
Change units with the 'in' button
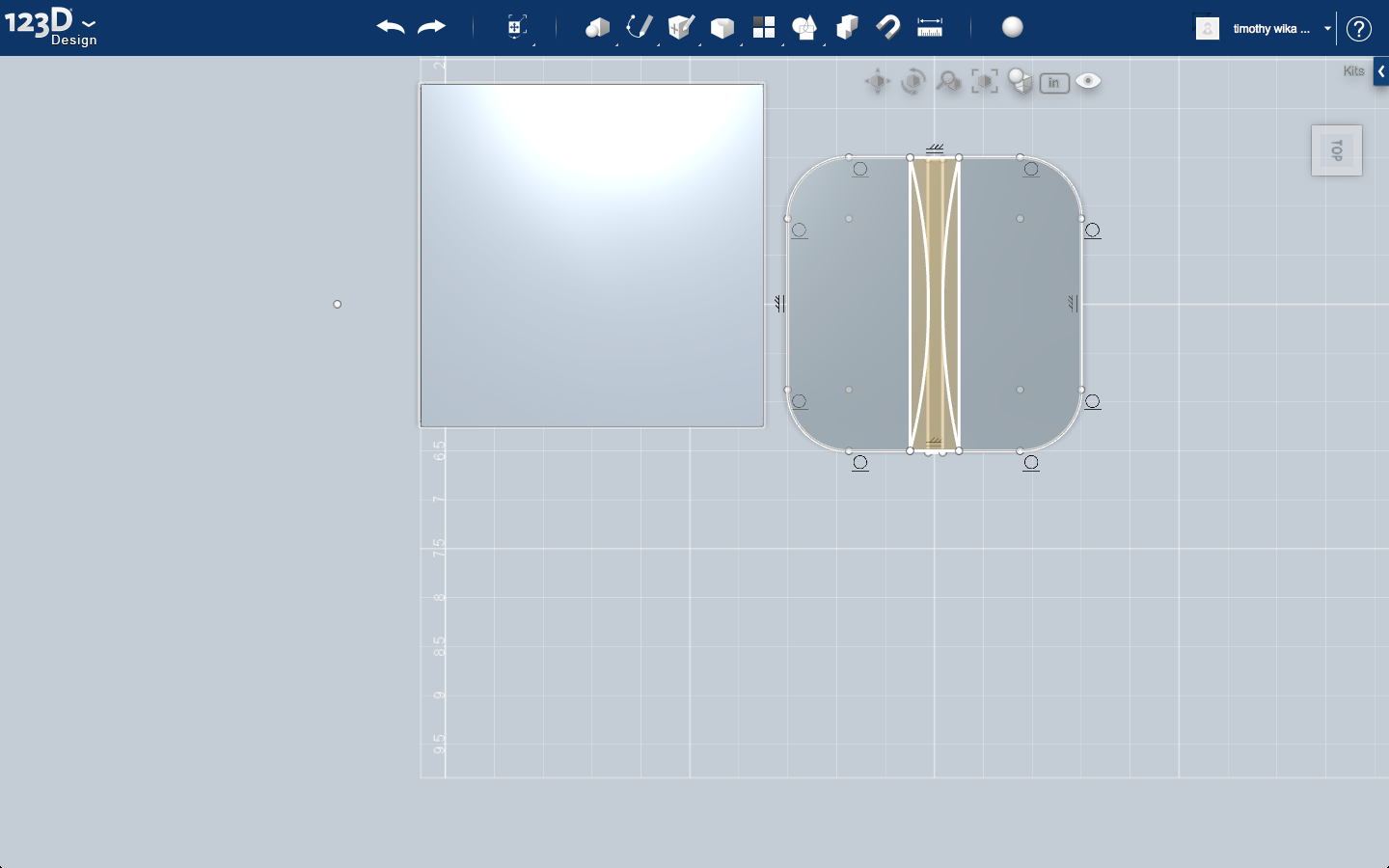pos(1054,83)
